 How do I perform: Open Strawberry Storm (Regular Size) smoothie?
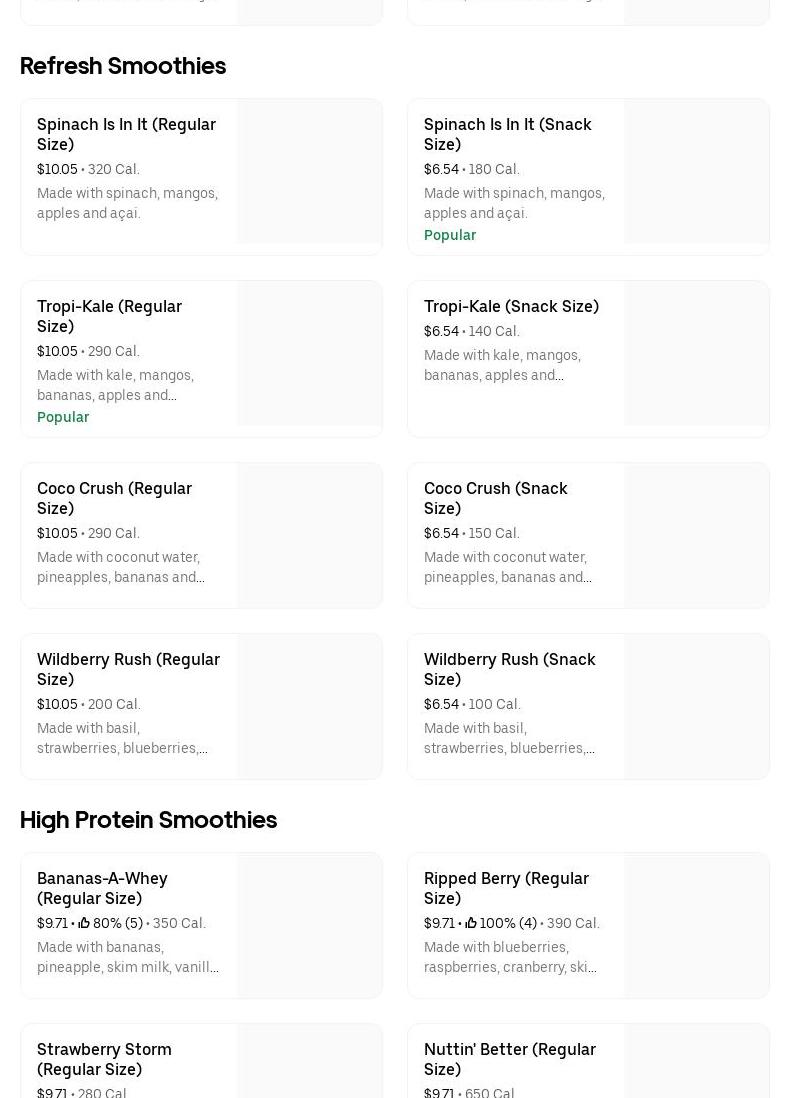pyautogui.click(x=104, y=1059)
